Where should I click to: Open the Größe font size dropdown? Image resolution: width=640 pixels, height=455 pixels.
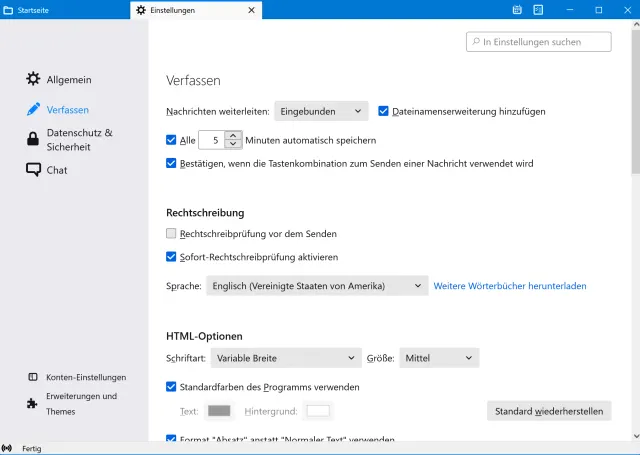(439, 358)
